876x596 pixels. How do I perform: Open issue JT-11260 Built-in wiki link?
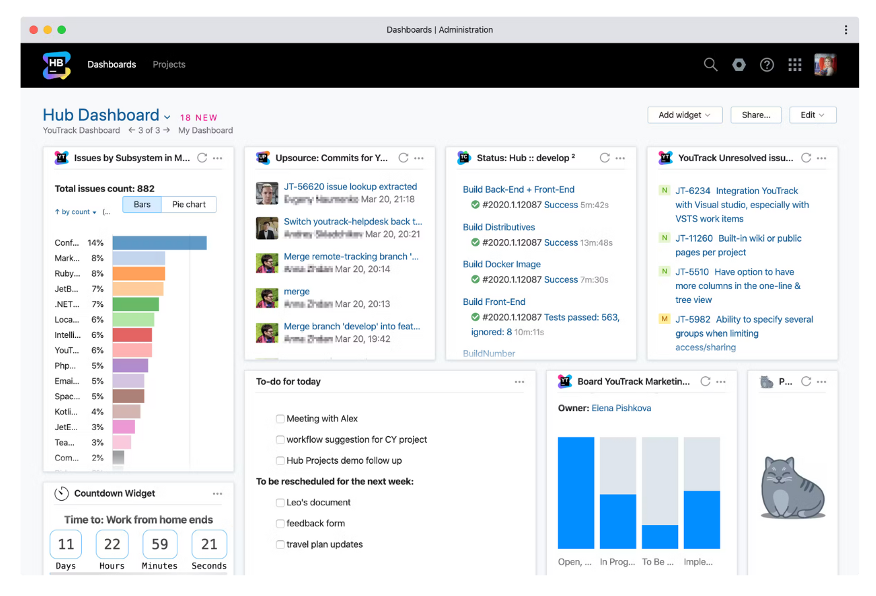(x=738, y=245)
